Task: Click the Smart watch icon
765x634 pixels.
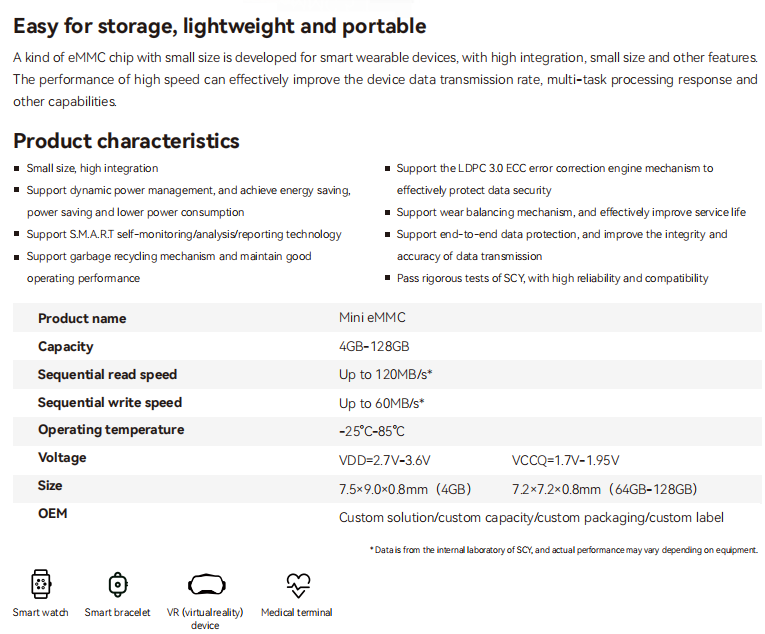Action: (40, 583)
